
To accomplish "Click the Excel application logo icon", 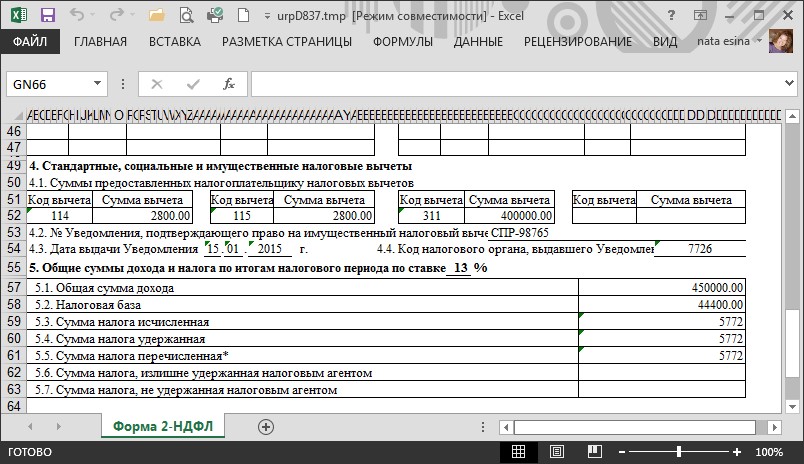I will [19, 16].
